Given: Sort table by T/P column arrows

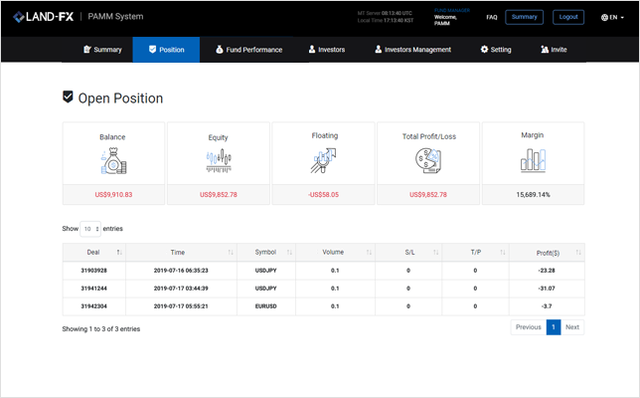Looking at the screenshot, I should point(503,252).
